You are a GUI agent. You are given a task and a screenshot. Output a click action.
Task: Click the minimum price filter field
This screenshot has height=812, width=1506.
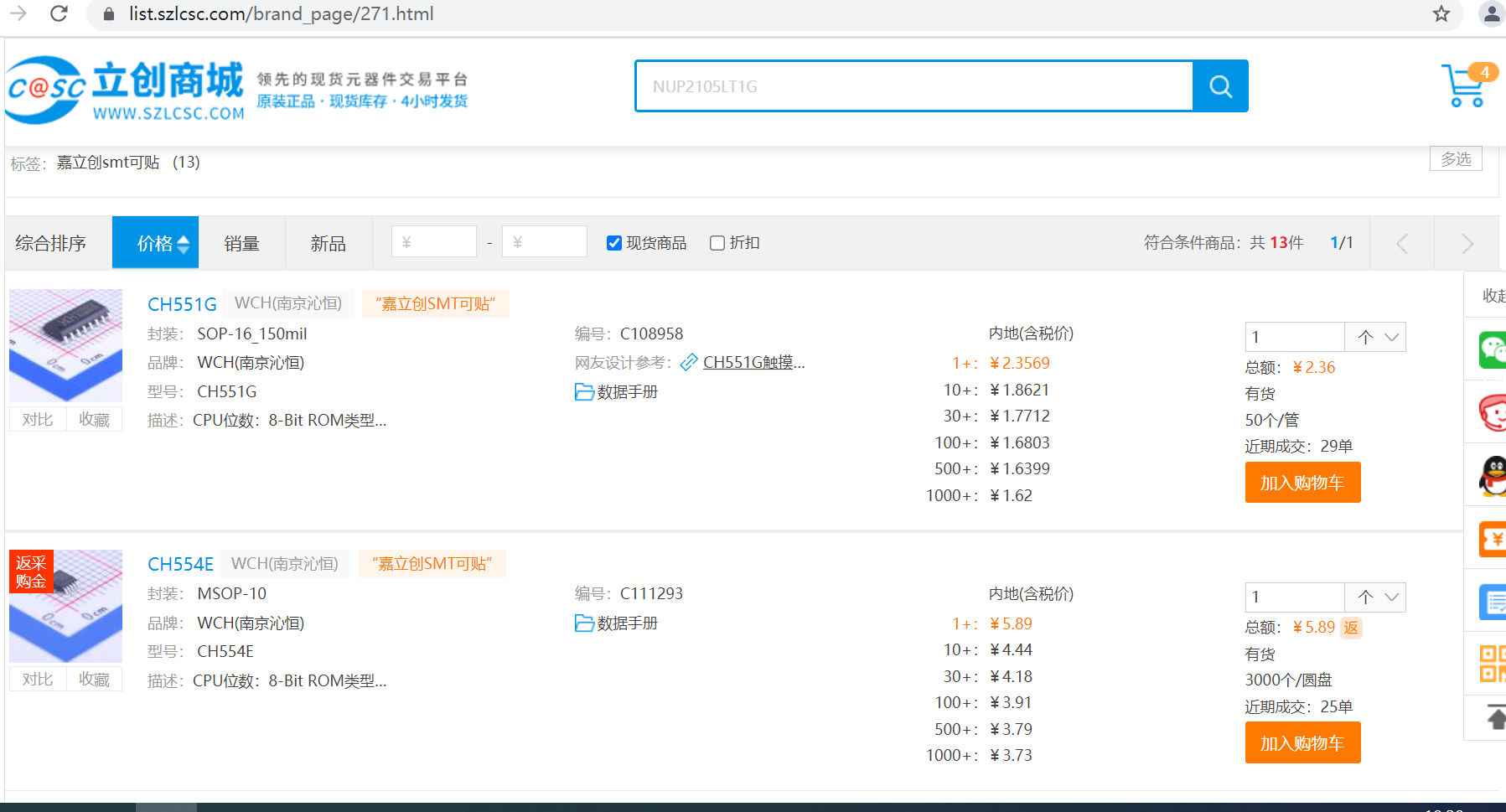click(434, 242)
